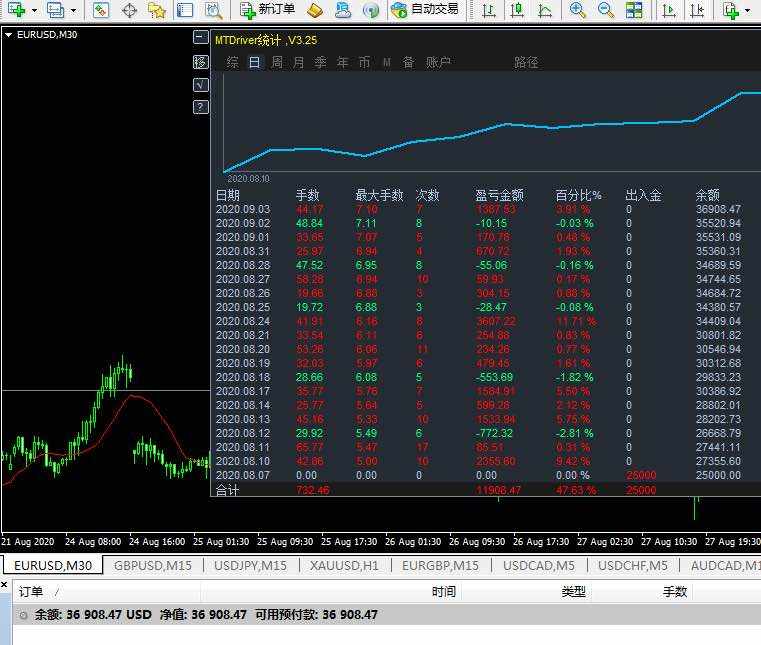Switch to the USDJPY,M15 chart tab
Screen dimensions: 761x645
pyautogui.click(x=250, y=565)
